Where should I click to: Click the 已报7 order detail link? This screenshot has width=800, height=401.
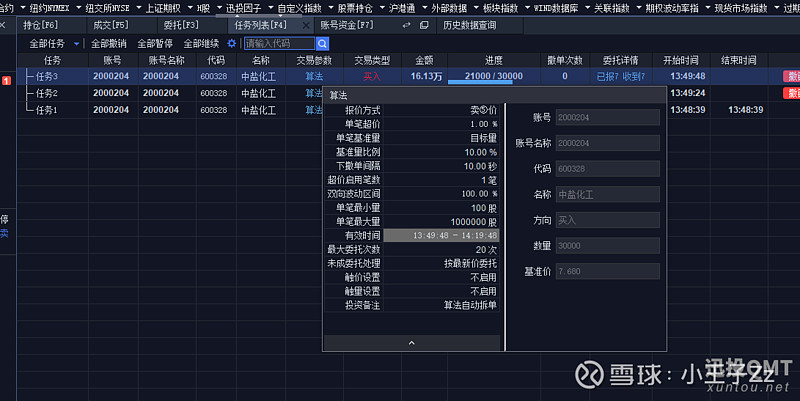click(607, 77)
